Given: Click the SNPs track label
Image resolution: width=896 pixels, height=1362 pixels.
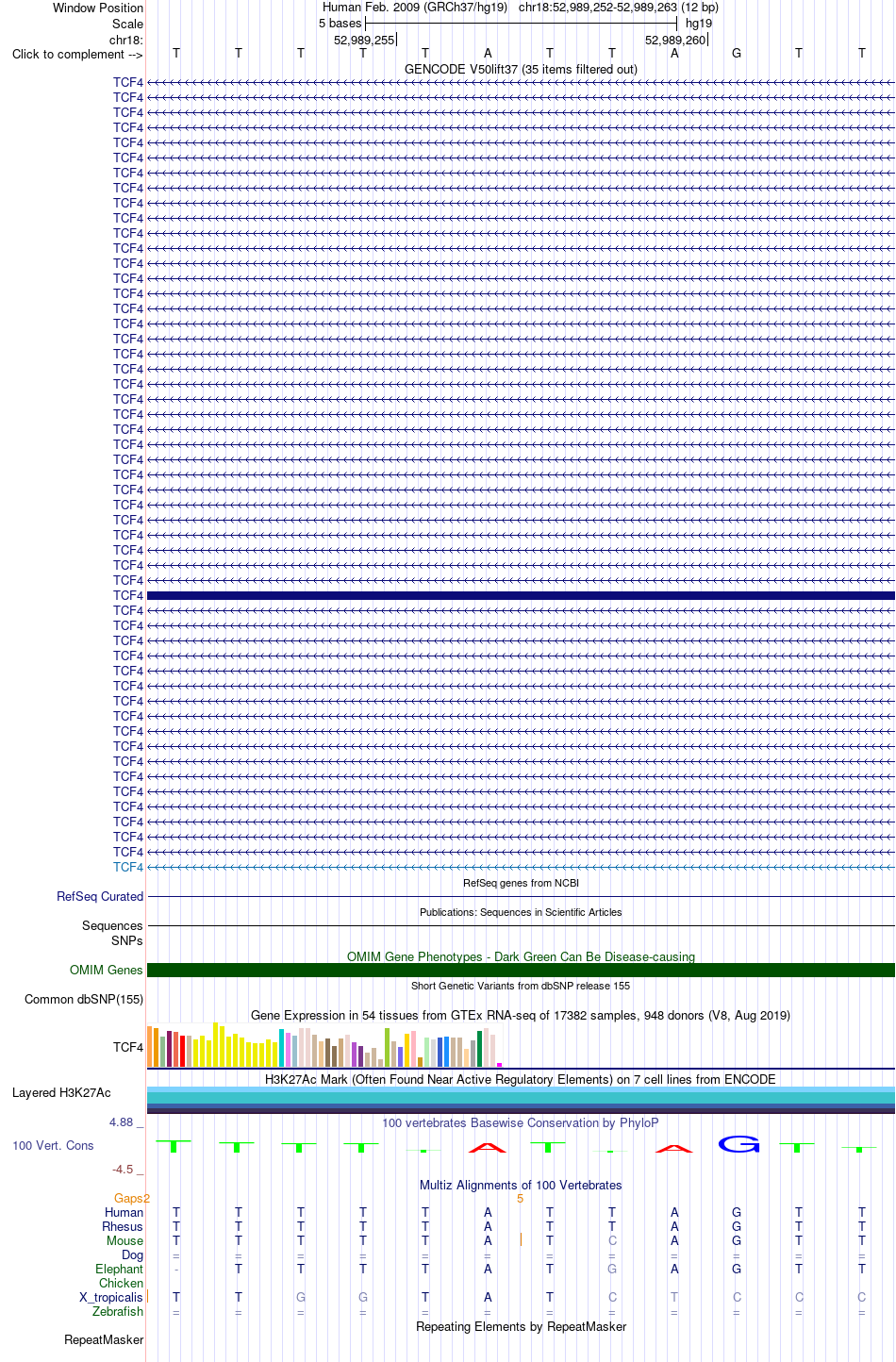Looking at the screenshot, I should [x=127, y=940].
